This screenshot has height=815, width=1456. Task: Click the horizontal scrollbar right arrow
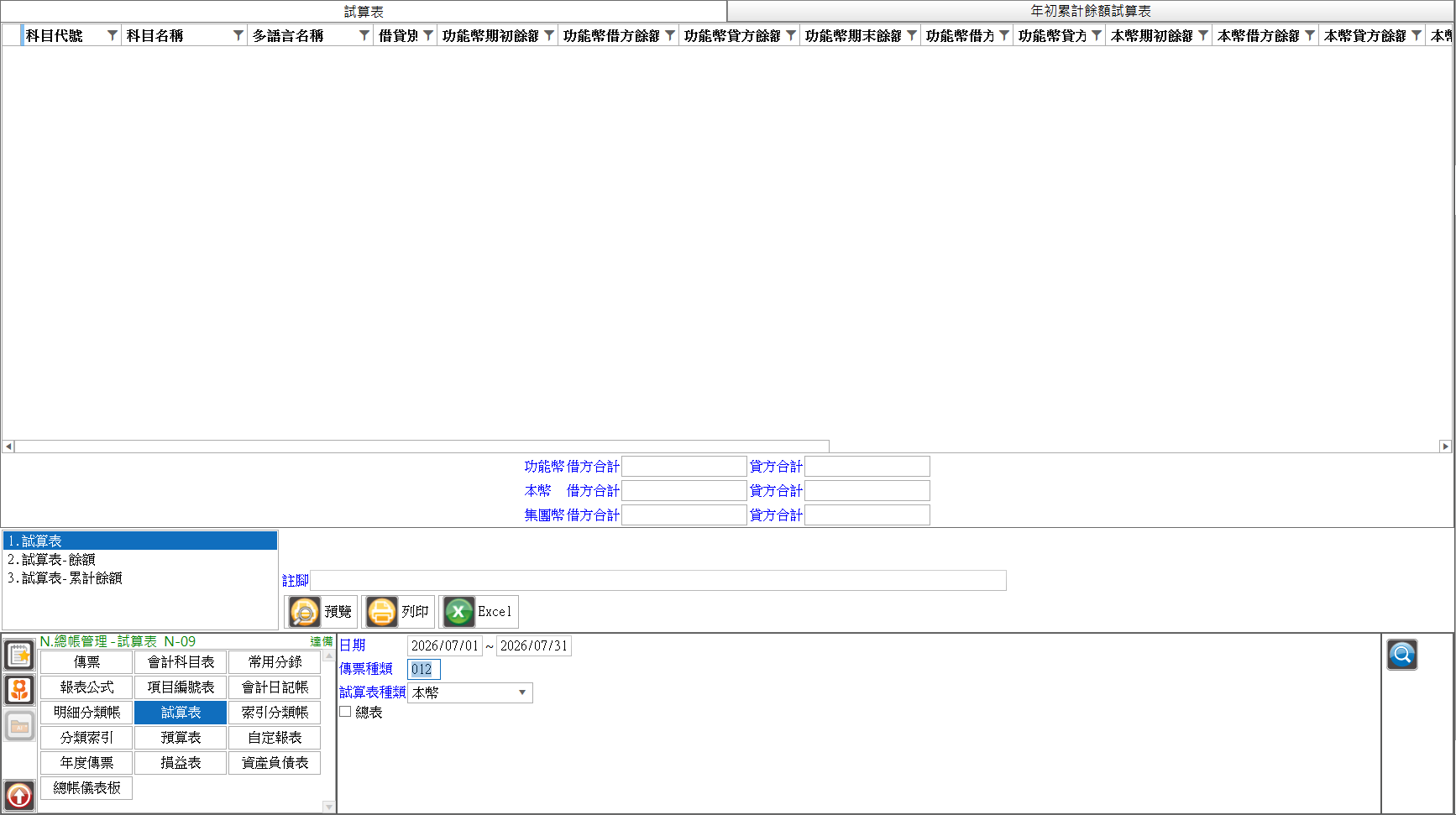click(1445, 447)
